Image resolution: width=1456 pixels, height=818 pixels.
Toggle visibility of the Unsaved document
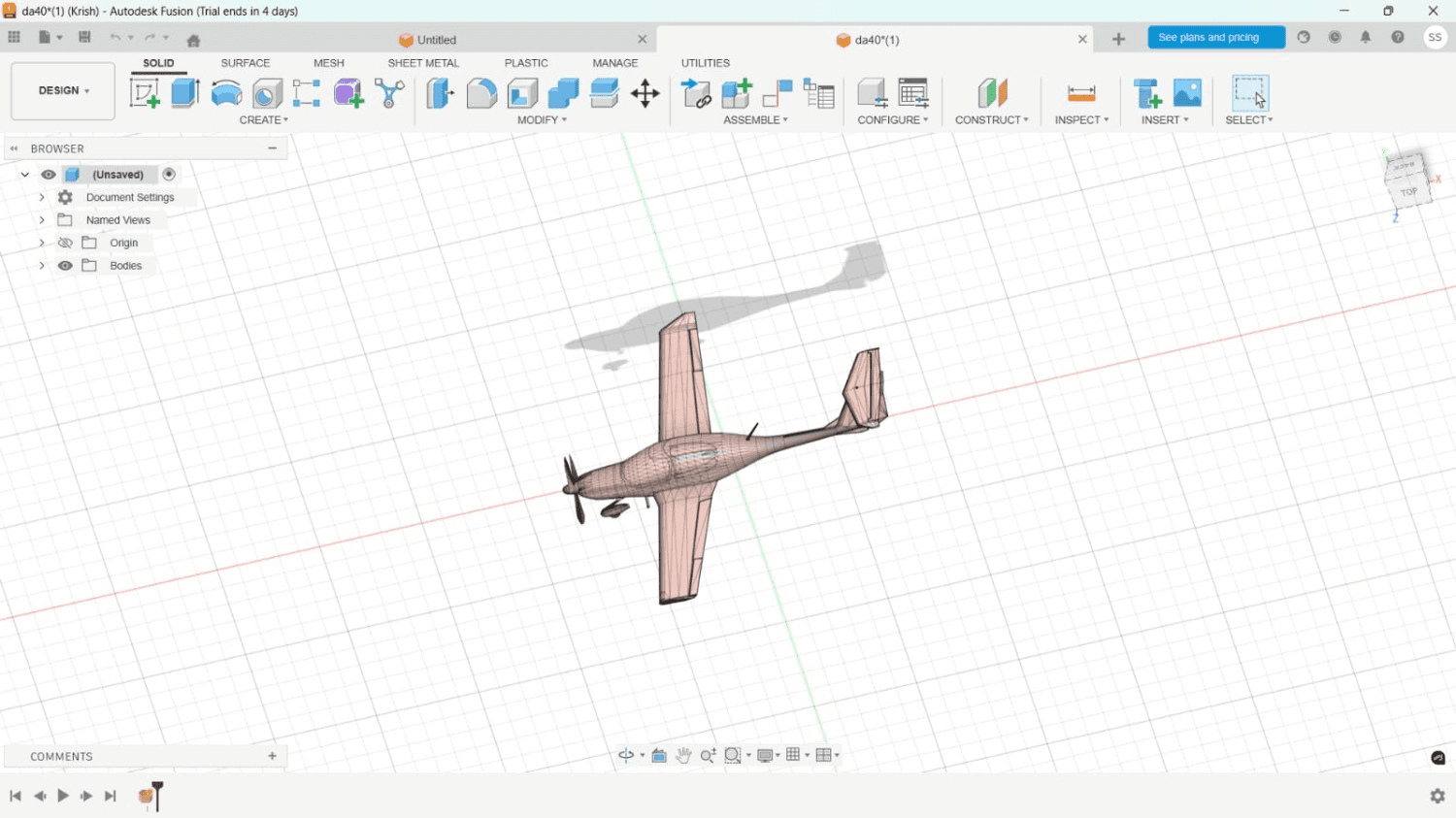tap(48, 174)
